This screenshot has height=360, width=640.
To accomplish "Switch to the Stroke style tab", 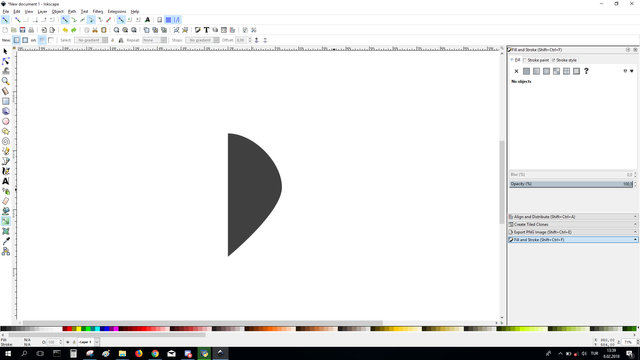I will pos(564,60).
